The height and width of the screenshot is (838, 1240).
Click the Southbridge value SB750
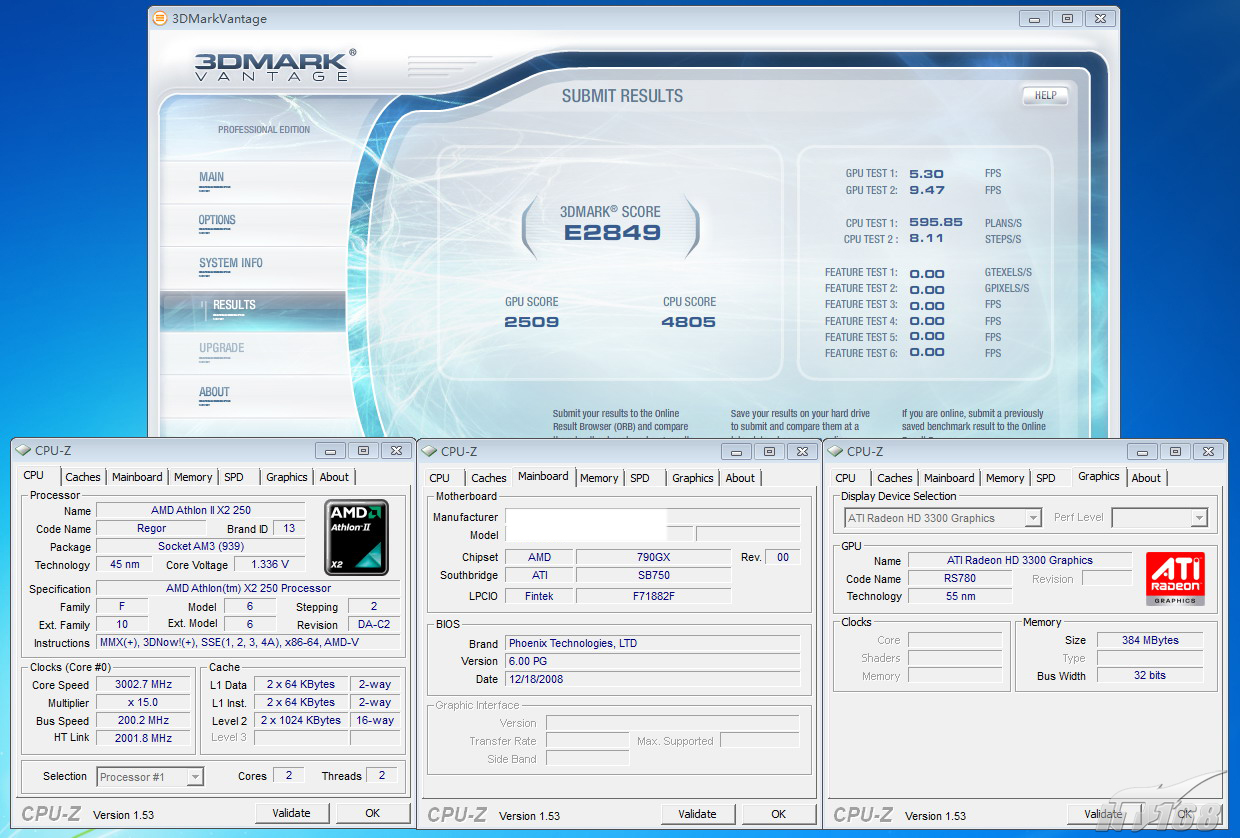pyautogui.click(x=653, y=575)
